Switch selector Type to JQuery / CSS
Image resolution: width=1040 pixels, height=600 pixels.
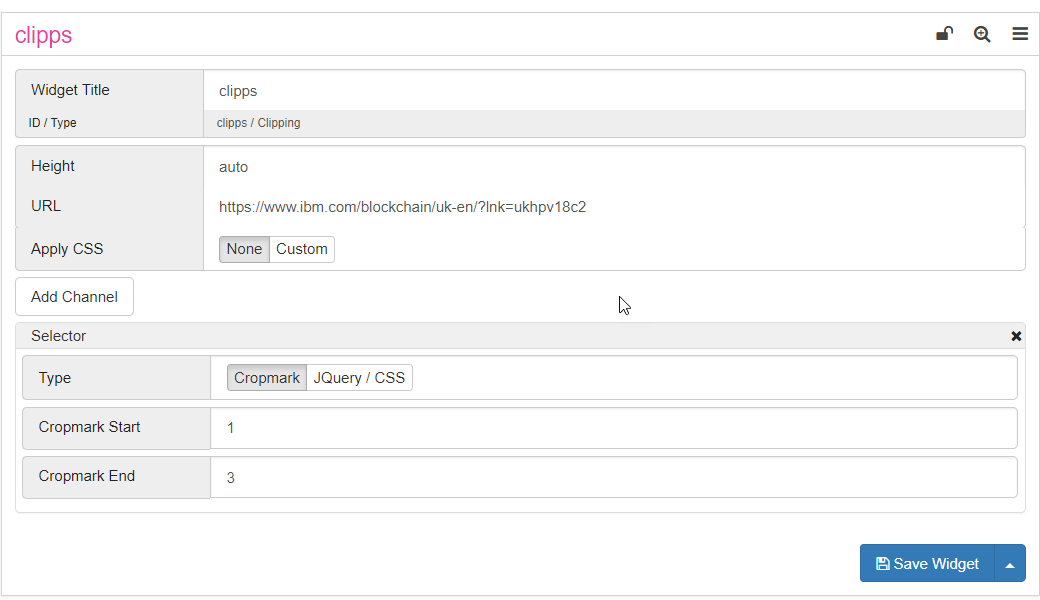click(x=360, y=377)
